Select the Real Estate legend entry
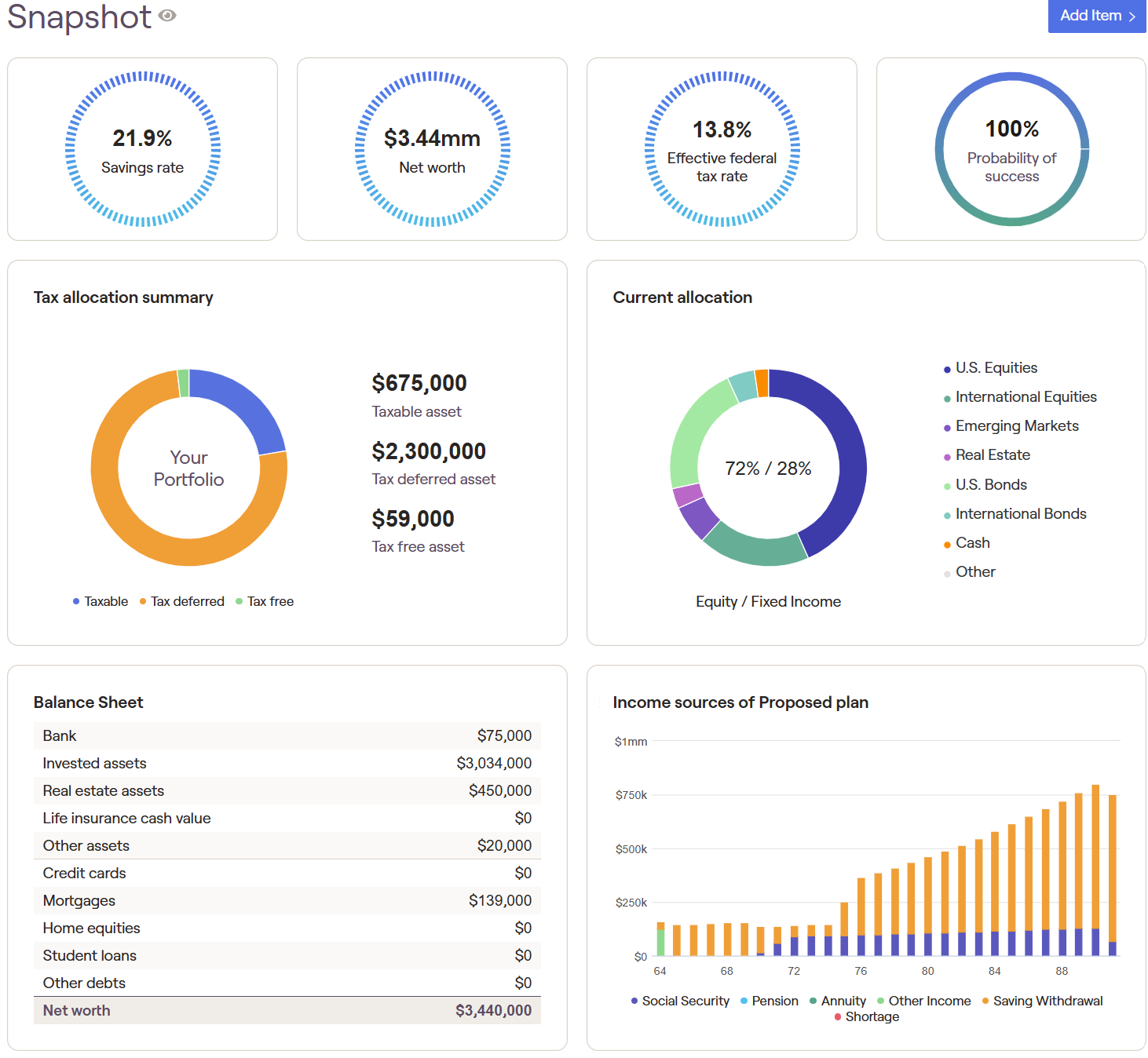1148x1058 pixels. (987, 455)
